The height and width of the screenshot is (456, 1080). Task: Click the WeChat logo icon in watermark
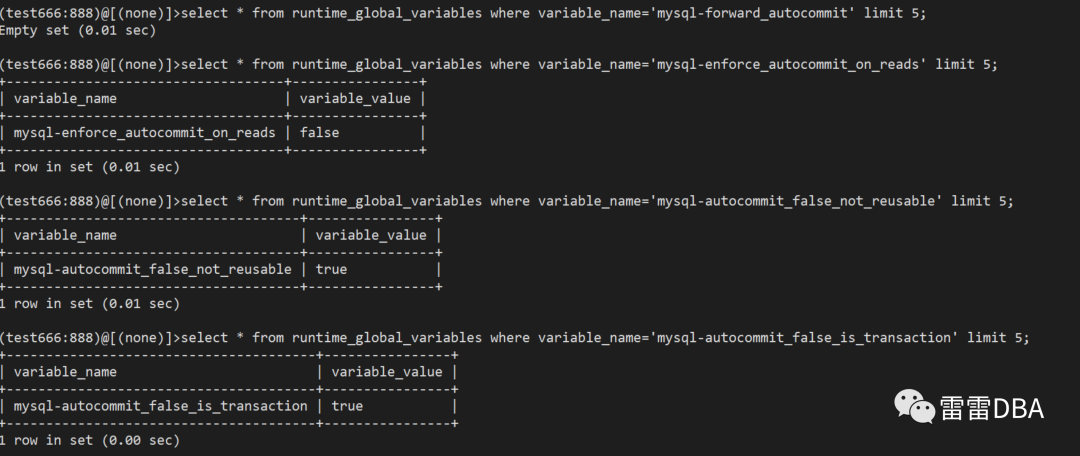point(915,406)
